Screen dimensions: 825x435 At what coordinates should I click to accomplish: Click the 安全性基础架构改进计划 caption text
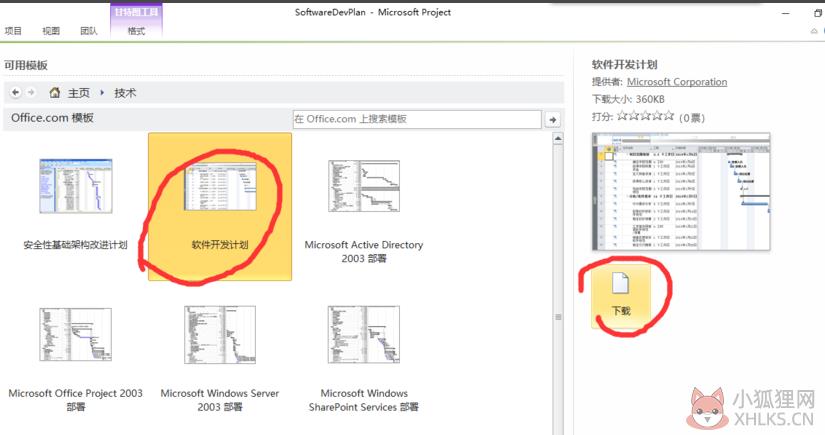click(76, 245)
